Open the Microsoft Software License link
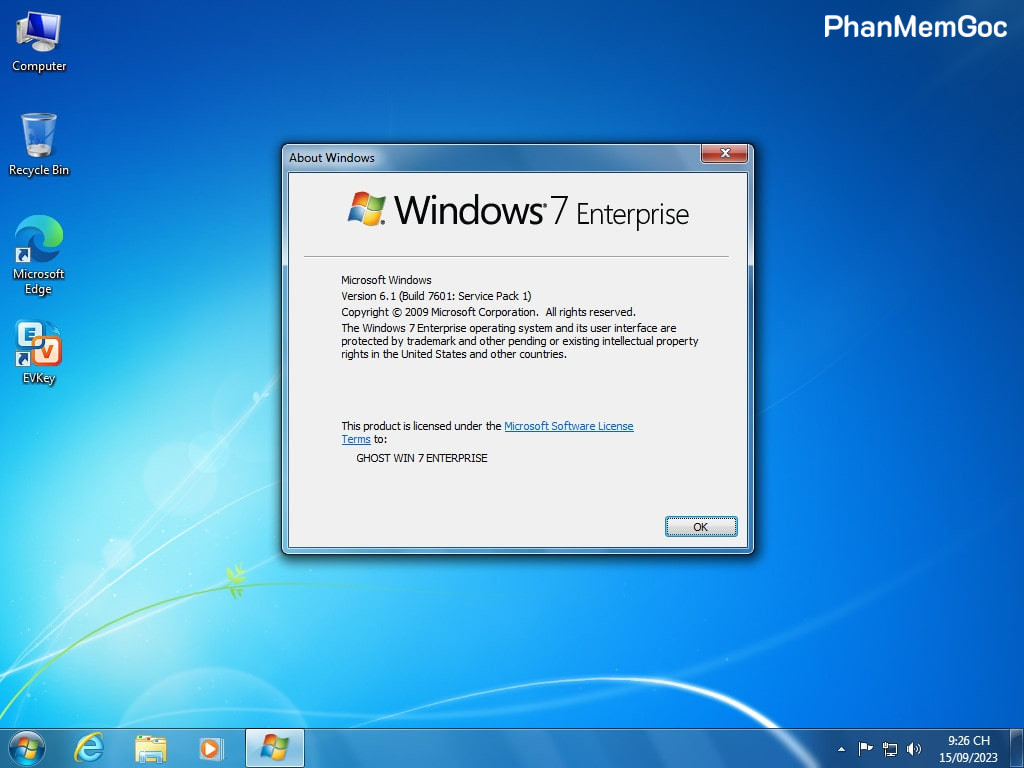This screenshot has height=768, width=1024. click(568, 426)
